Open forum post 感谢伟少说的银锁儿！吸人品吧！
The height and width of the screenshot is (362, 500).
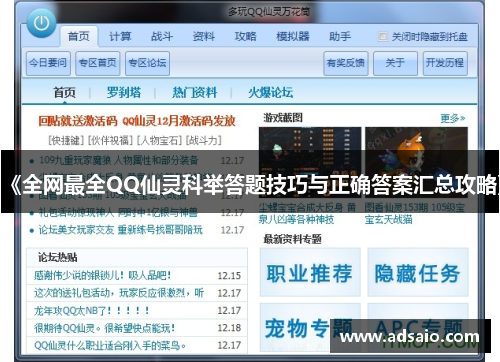pyautogui.click(x=102, y=275)
